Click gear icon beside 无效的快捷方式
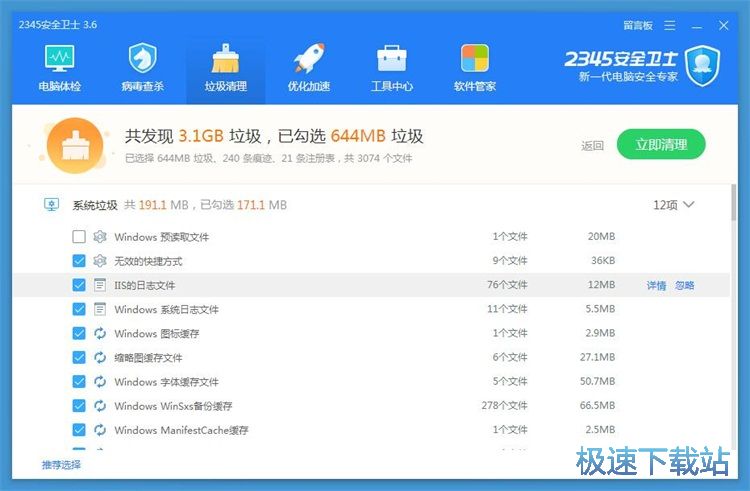 pos(99,261)
